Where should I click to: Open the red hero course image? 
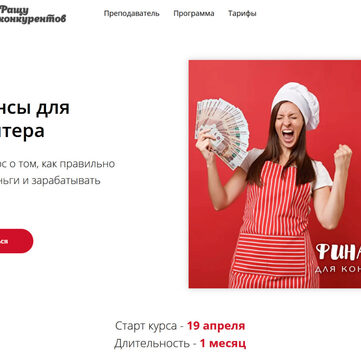coord(275,174)
